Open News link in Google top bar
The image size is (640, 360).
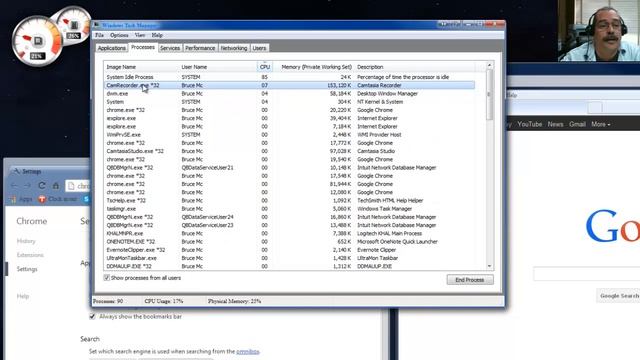tap(556, 124)
